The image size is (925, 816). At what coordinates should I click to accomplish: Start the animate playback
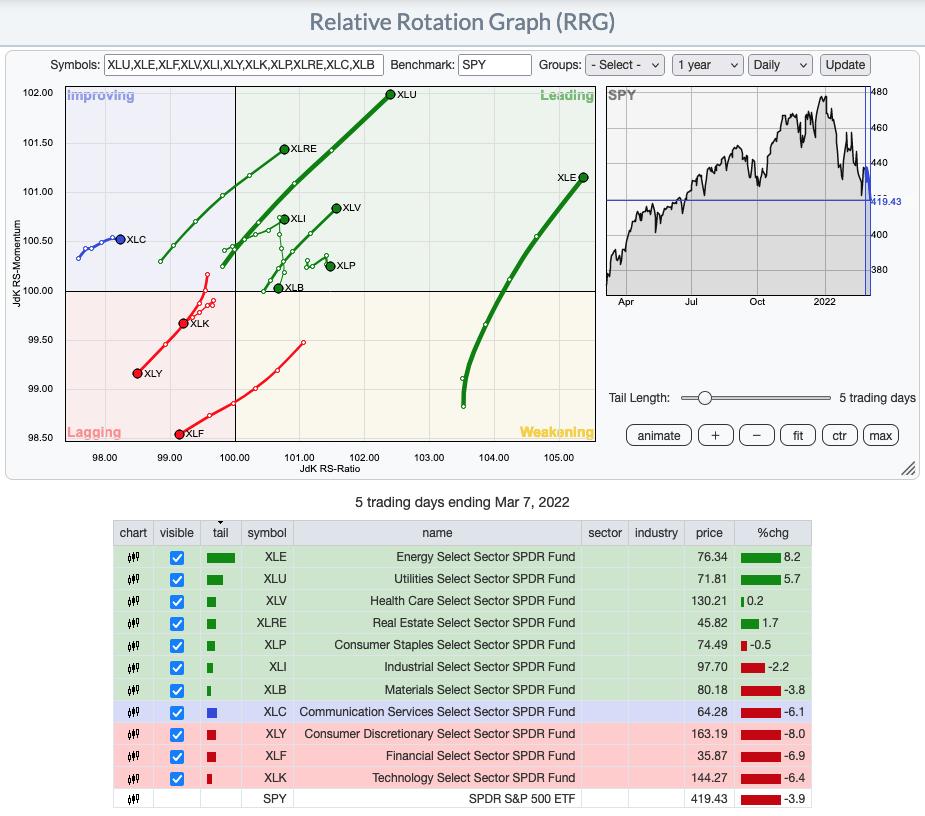point(658,435)
